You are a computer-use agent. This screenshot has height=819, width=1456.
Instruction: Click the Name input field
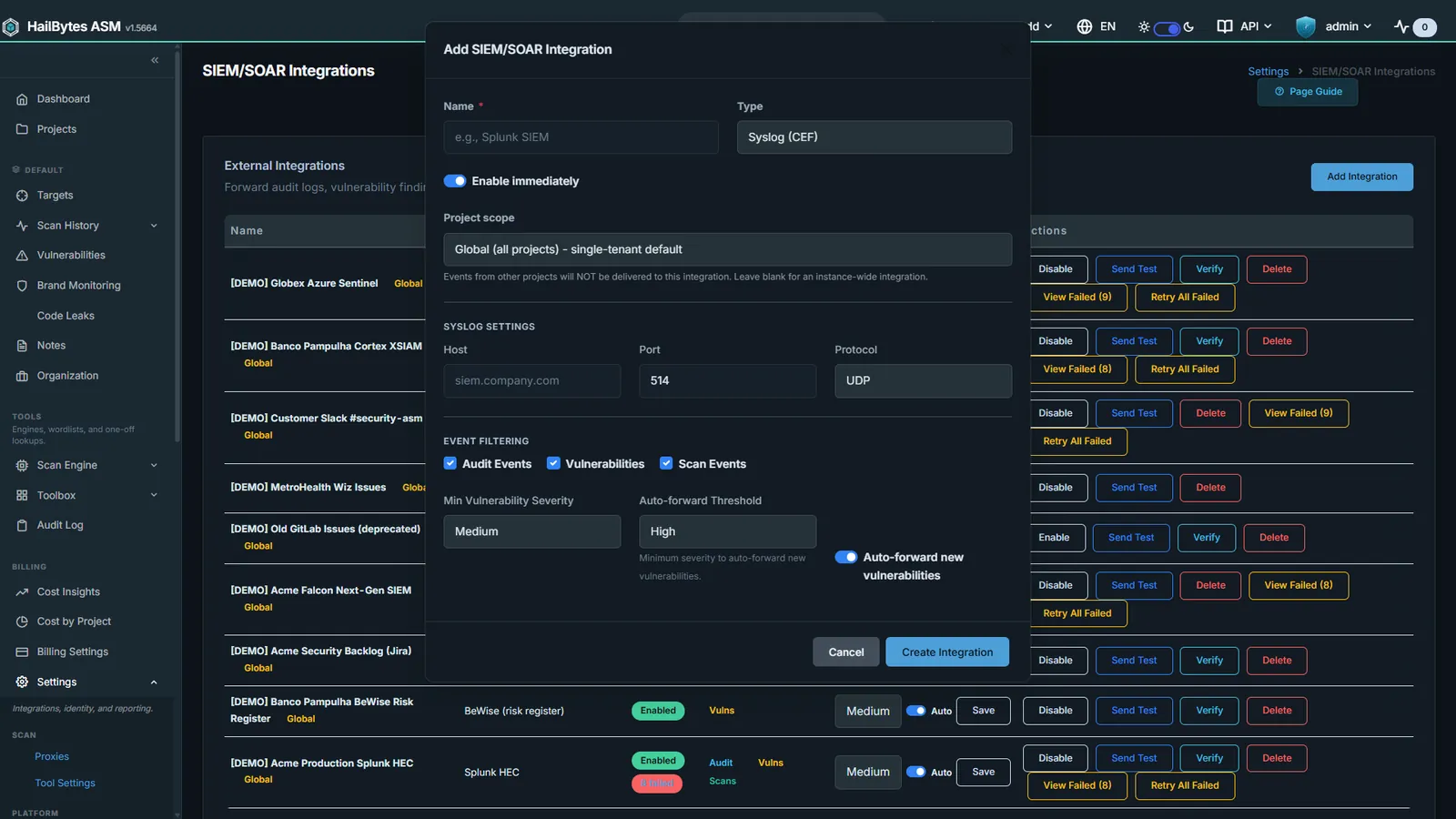tap(581, 137)
